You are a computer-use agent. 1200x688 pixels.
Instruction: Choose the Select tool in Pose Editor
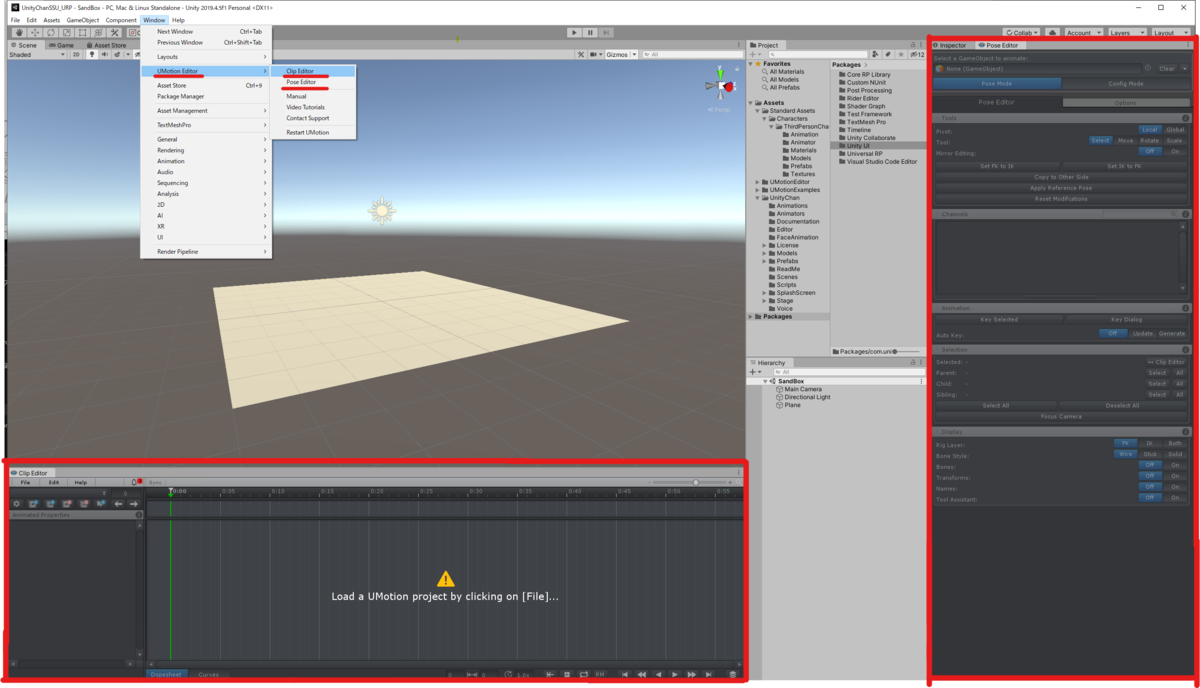point(1100,141)
